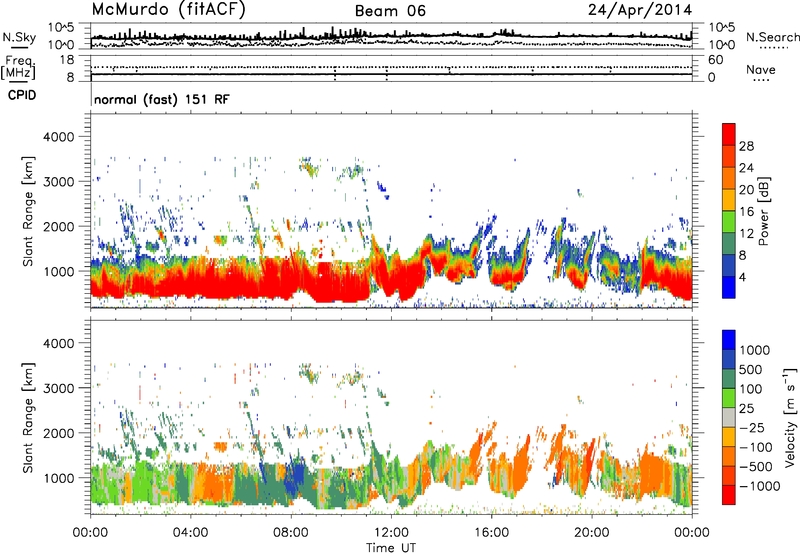Click the N.Search legend label

pyautogui.click(x=772, y=37)
